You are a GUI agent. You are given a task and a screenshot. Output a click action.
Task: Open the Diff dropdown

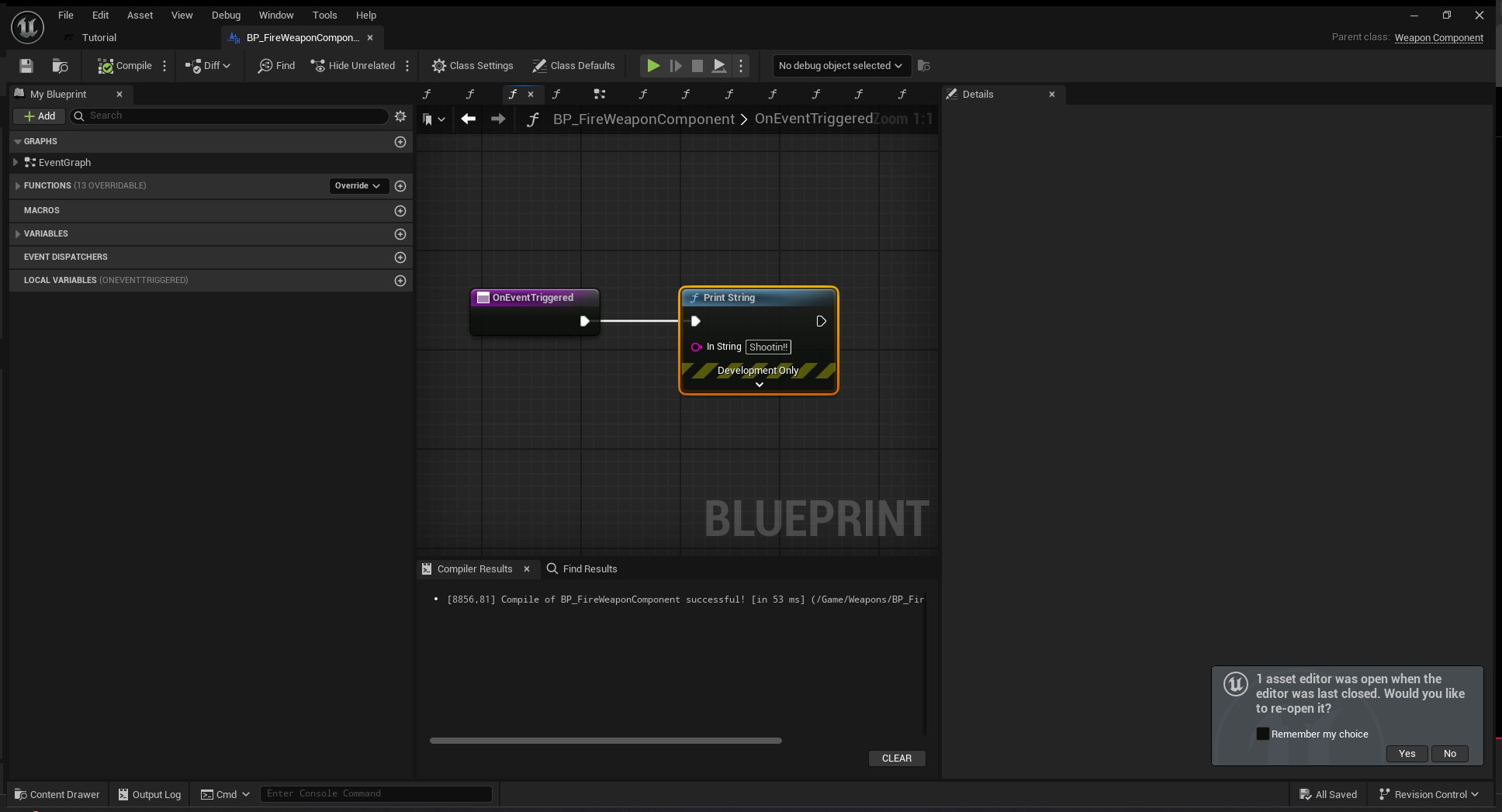pos(208,66)
